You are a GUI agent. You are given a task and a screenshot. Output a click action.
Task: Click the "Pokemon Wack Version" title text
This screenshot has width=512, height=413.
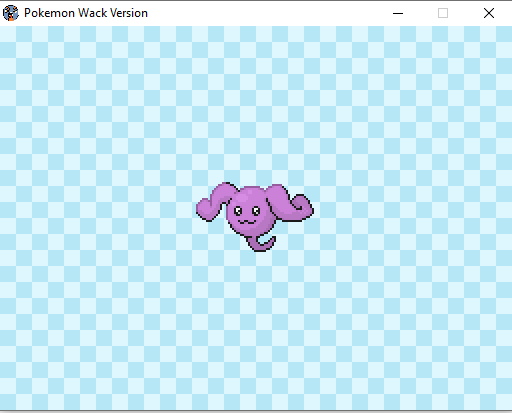(x=86, y=13)
